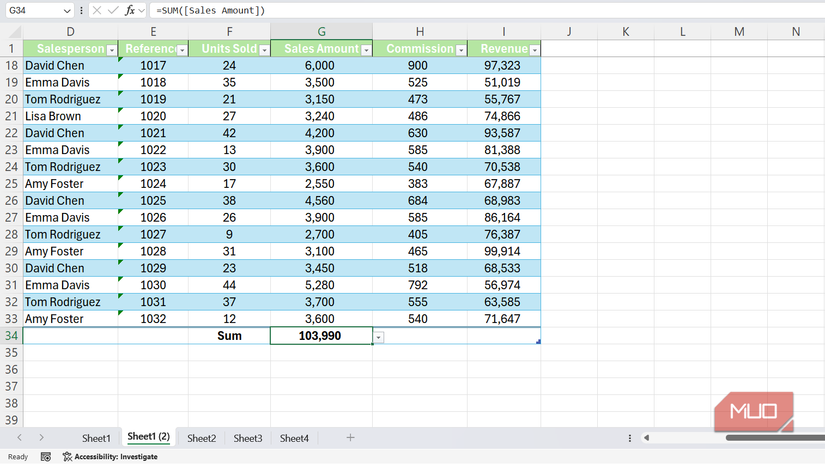
Task: Click the Cancel (X) icon in formula bar
Action: click(x=97, y=10)
